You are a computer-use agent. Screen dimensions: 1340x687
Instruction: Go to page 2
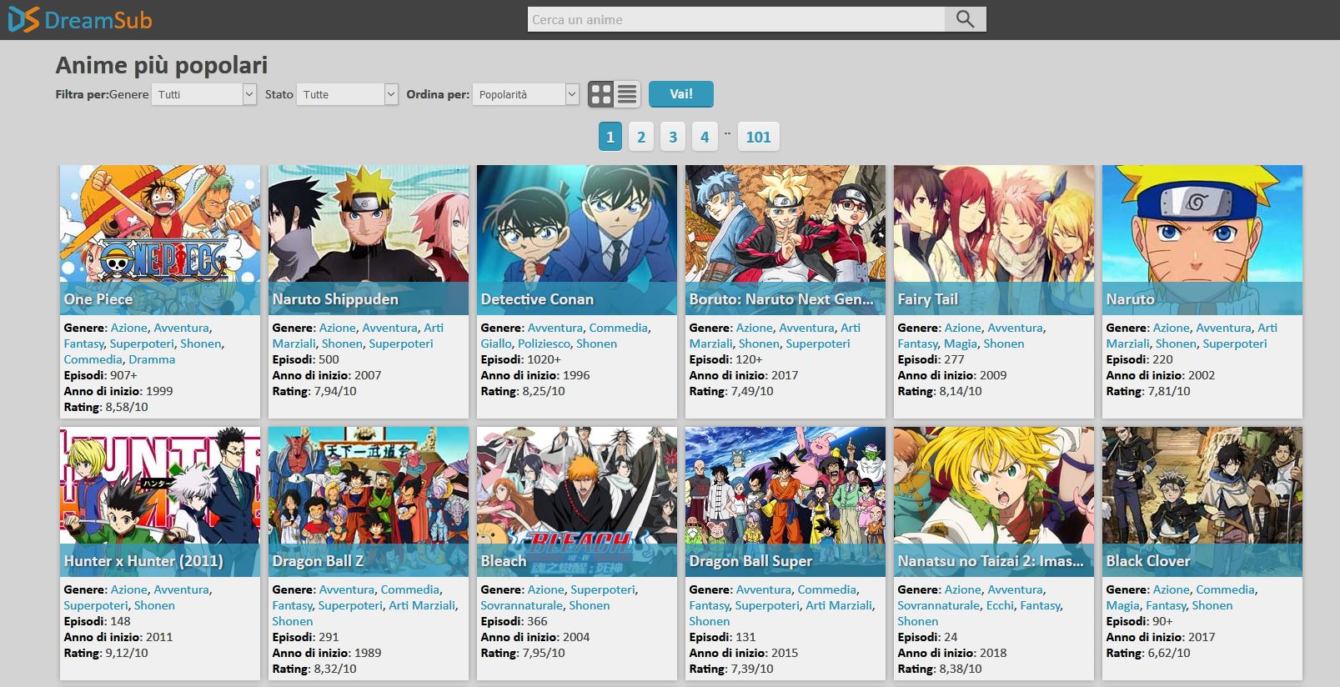(x=641, y=137)
